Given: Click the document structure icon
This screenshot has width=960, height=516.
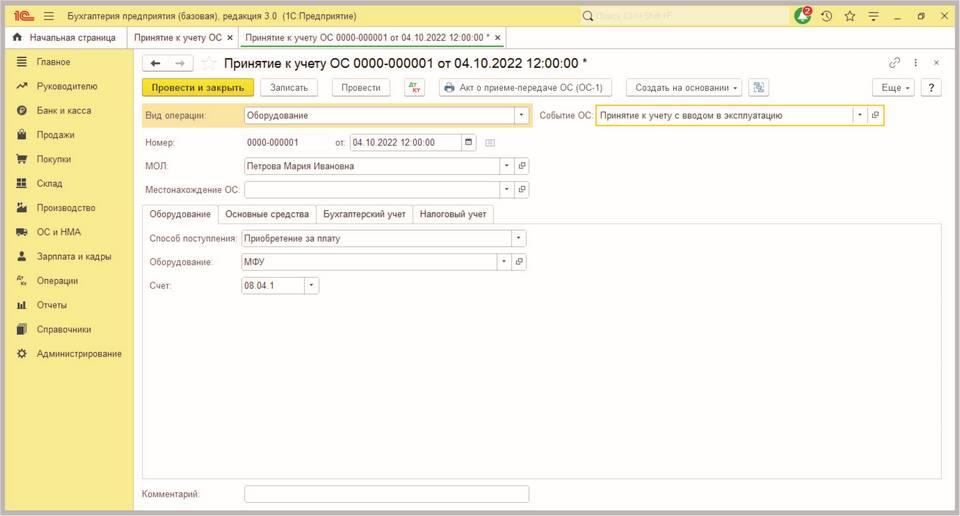Looking at the screenshot, I should 759,88.
